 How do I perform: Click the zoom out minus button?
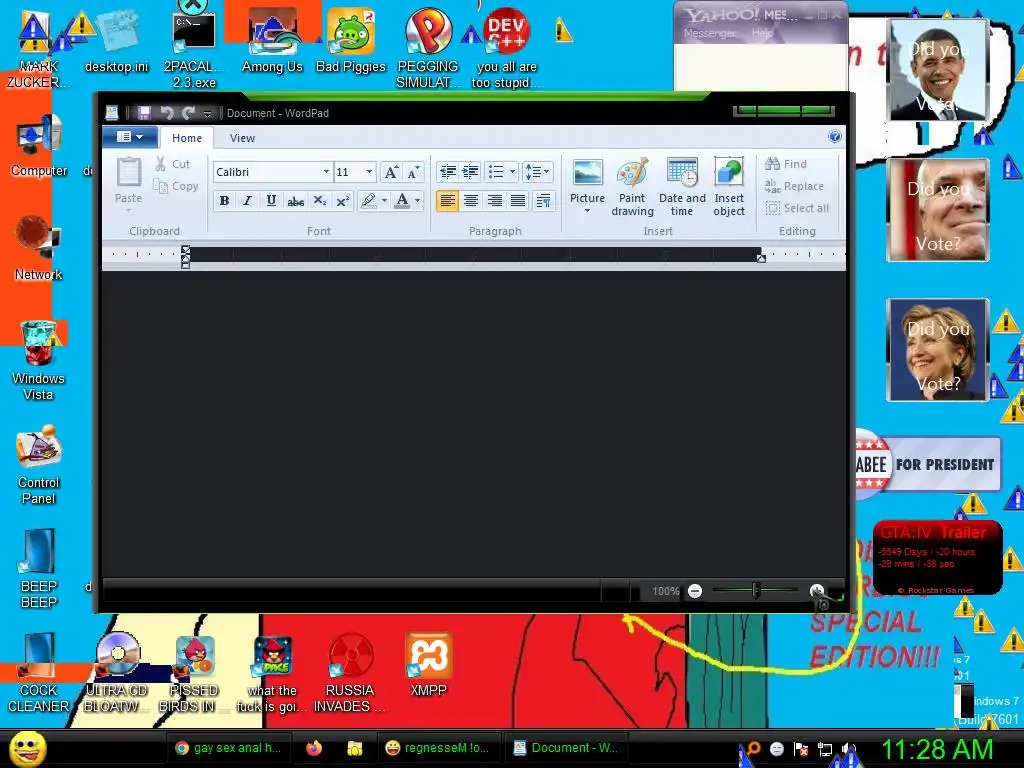point(695,591)
